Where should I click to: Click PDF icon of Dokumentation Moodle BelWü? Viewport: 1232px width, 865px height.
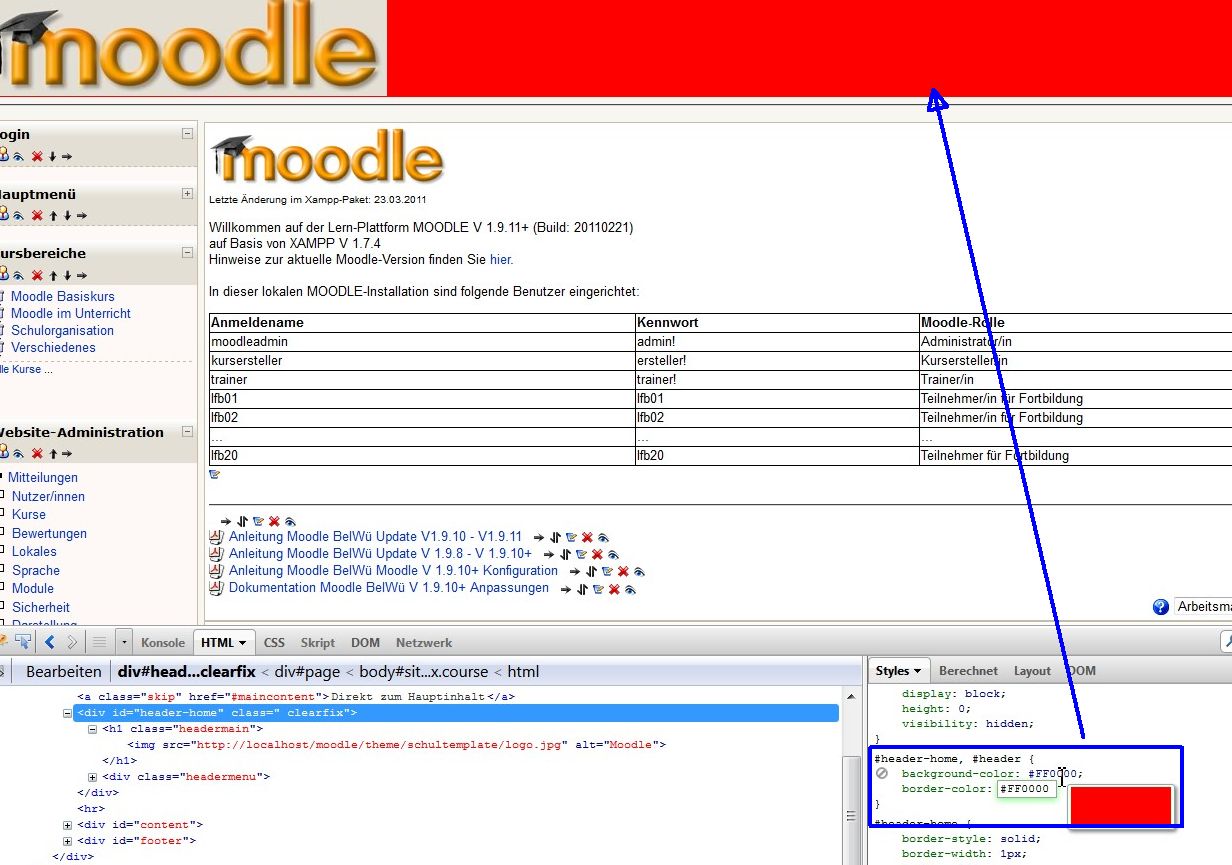pos(216,588)
